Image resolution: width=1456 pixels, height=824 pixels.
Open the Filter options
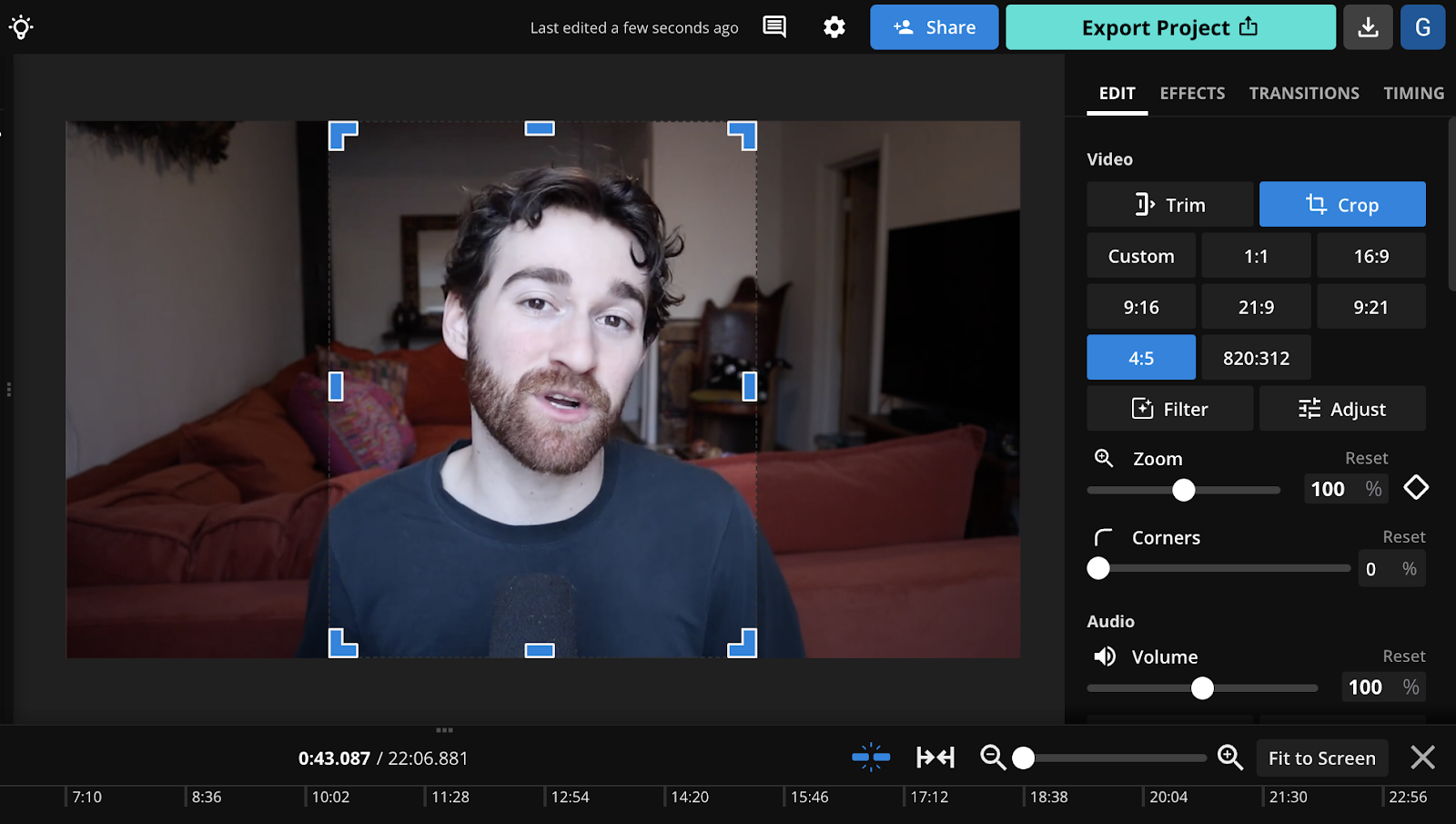(x=1169, y=409)
